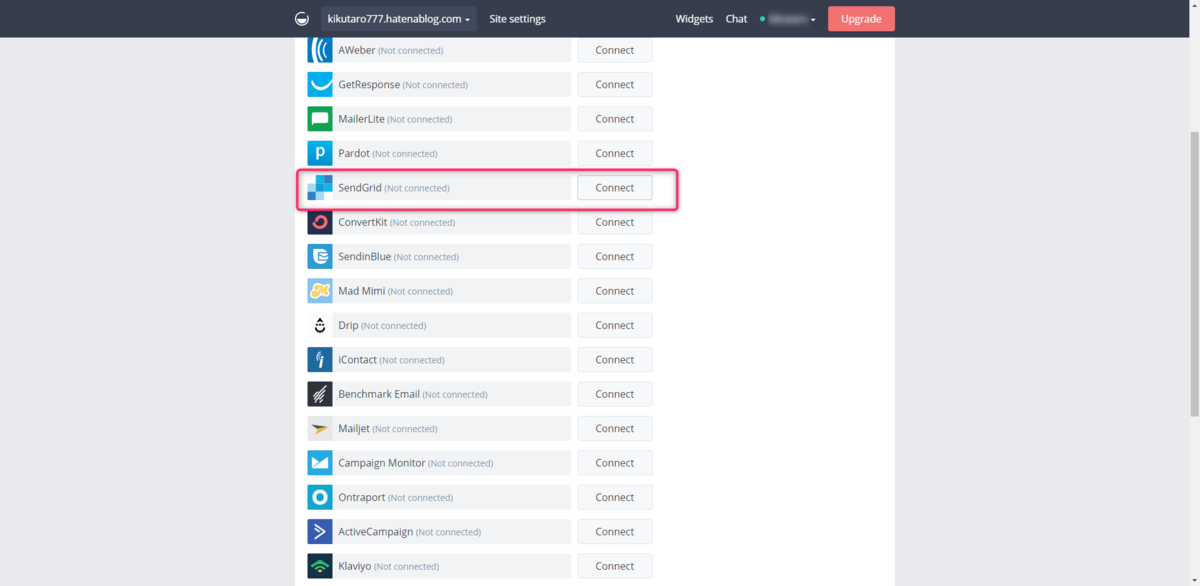Click the Campaign Monitor (Not connected) label
1200x586 pixels.
click(x=416, y=463)
